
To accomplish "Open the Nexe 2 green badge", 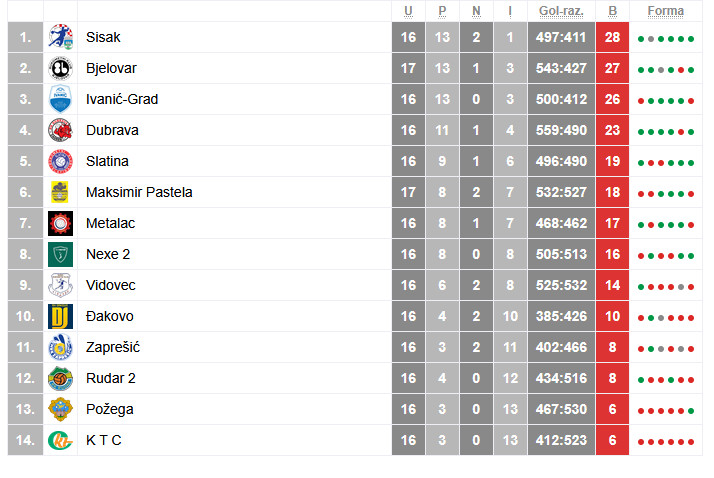I will point(60,254).
